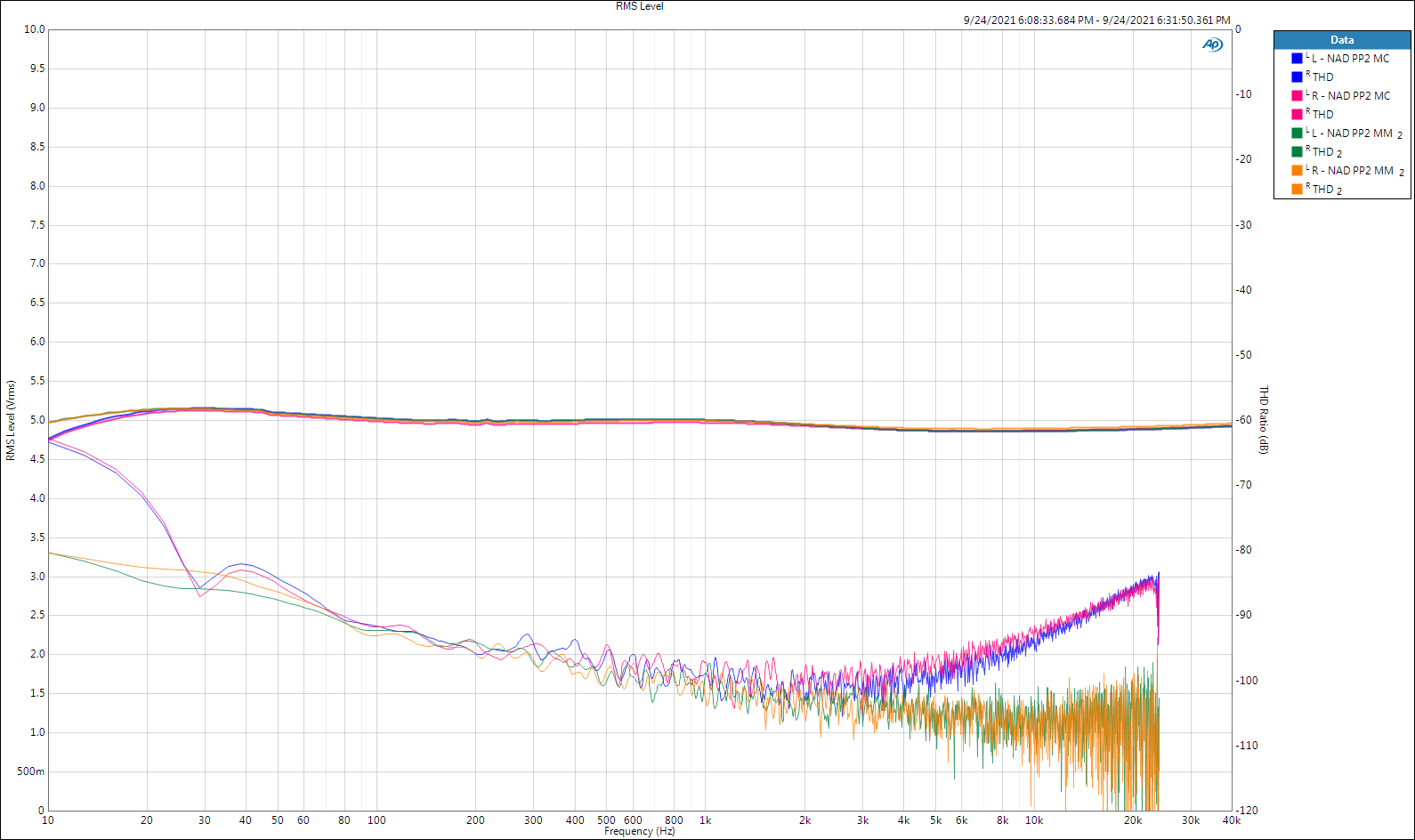Click the RMS Level graph title
The width and height of the screenshot is (1415, 840).
point(640,6)
